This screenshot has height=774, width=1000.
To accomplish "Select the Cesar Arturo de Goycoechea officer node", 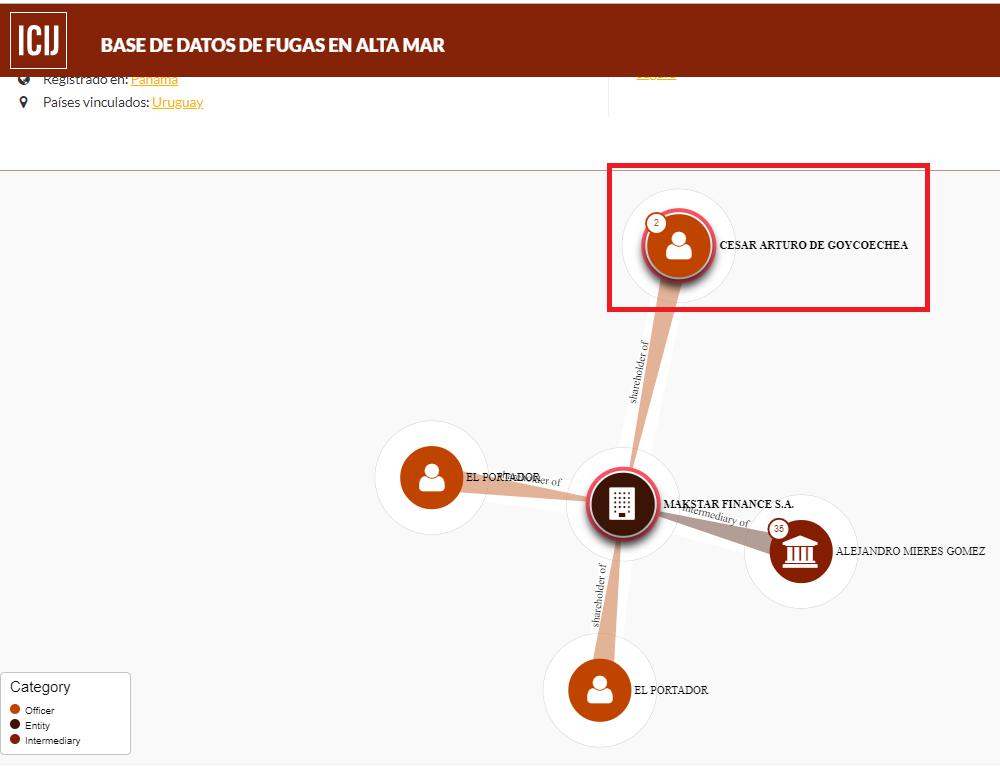I will pos(679,245).
